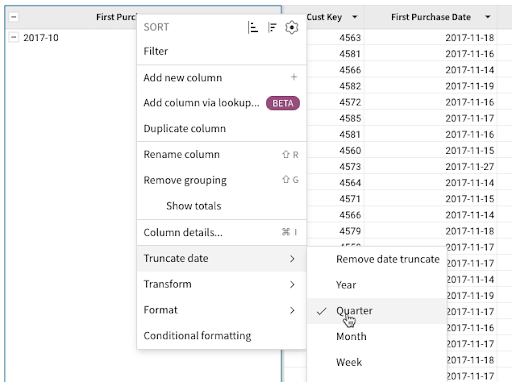Click the sort descending icon
The image size is (512, 382).
[x=272, y=27]
